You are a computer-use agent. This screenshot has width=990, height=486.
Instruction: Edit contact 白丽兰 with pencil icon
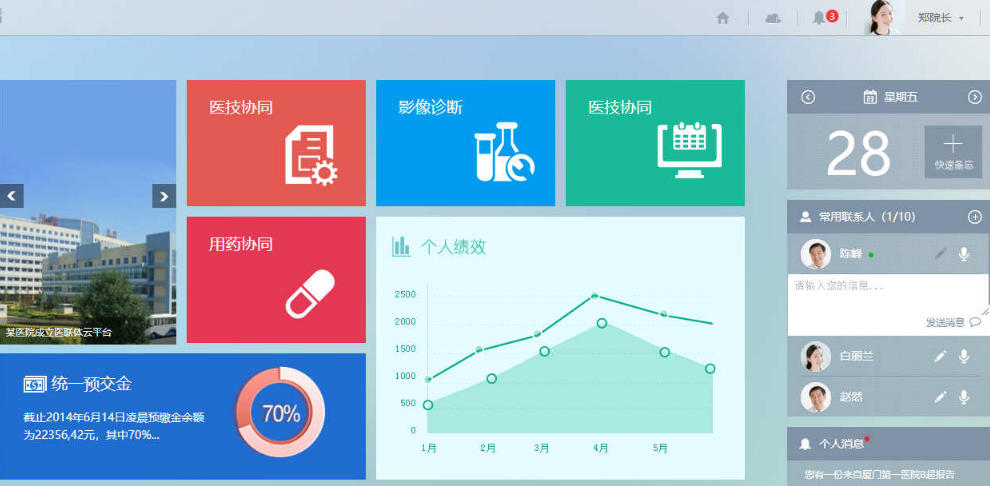[941, 357]
